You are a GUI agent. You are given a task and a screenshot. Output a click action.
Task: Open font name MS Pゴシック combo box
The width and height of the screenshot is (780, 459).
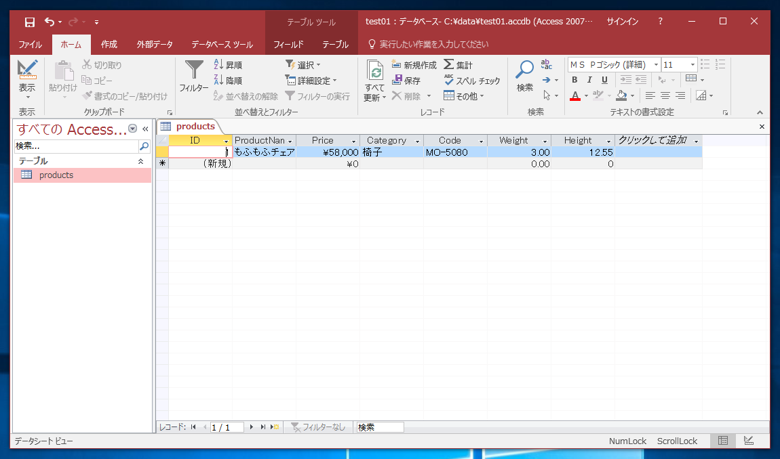coord(614,65)
